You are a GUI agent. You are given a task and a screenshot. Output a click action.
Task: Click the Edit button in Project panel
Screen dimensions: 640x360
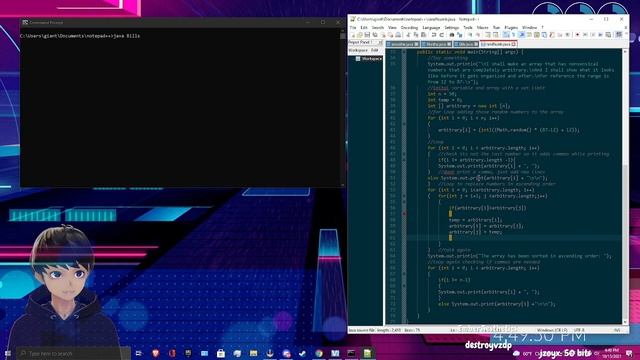374,50
